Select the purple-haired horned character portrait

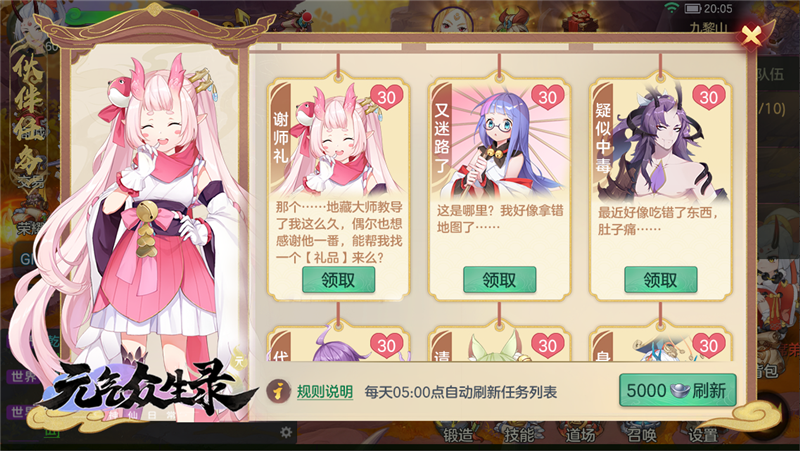663,144
